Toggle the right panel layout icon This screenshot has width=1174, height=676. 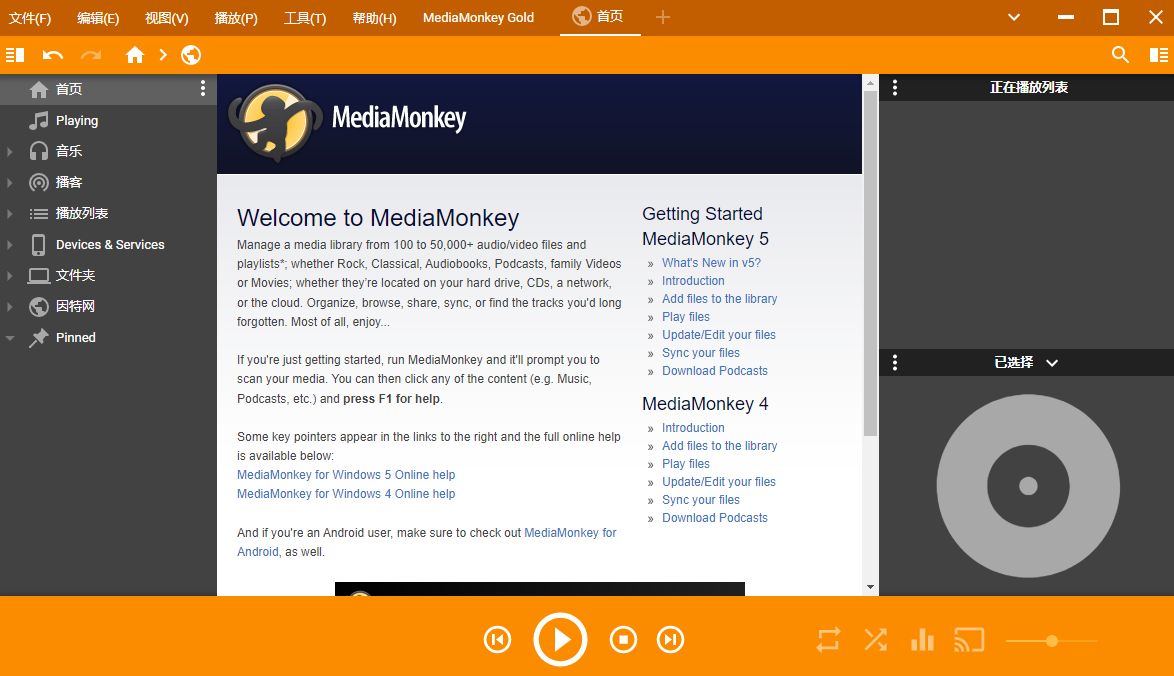click(1158, 55)
